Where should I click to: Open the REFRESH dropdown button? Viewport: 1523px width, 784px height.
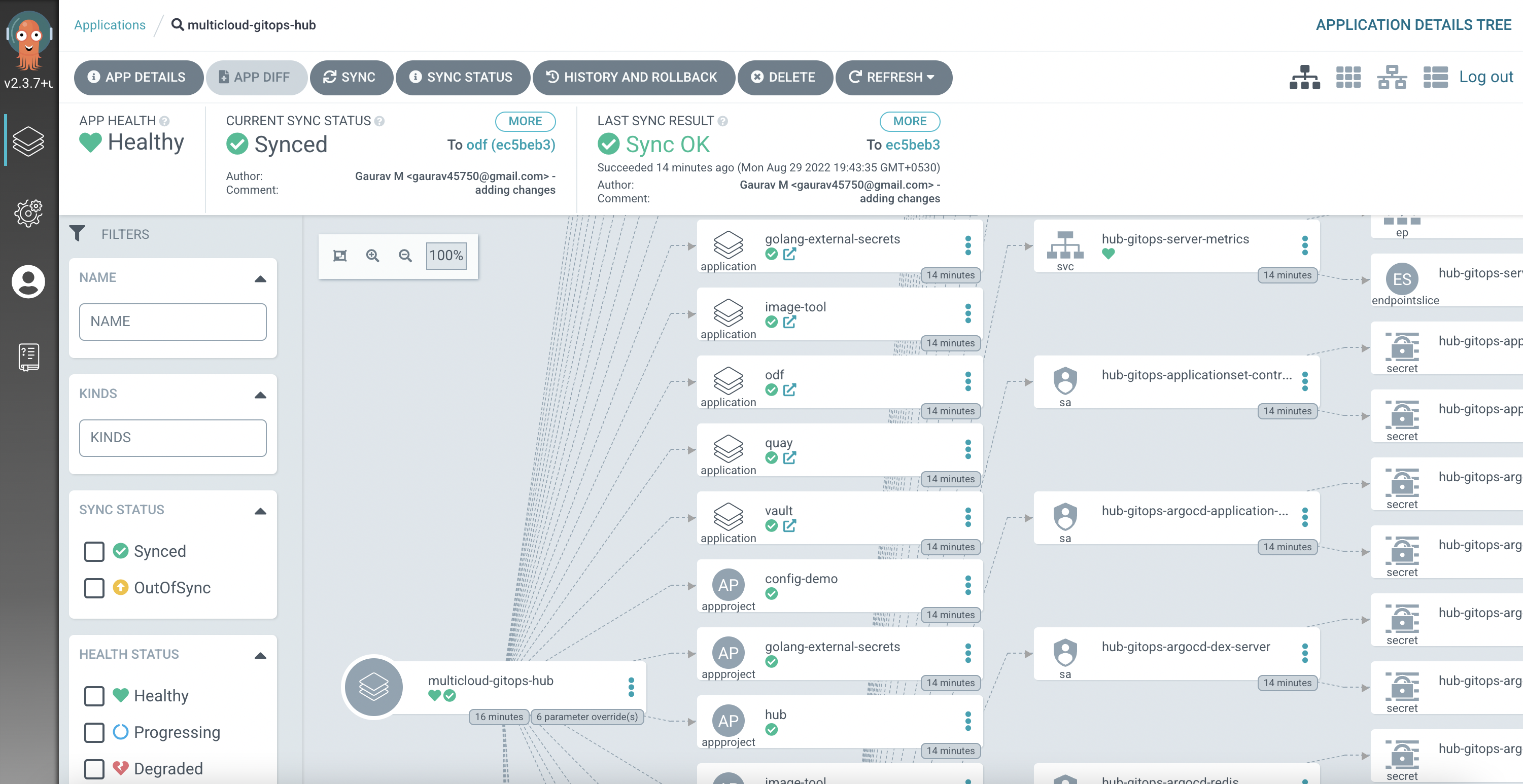point(893,78)
